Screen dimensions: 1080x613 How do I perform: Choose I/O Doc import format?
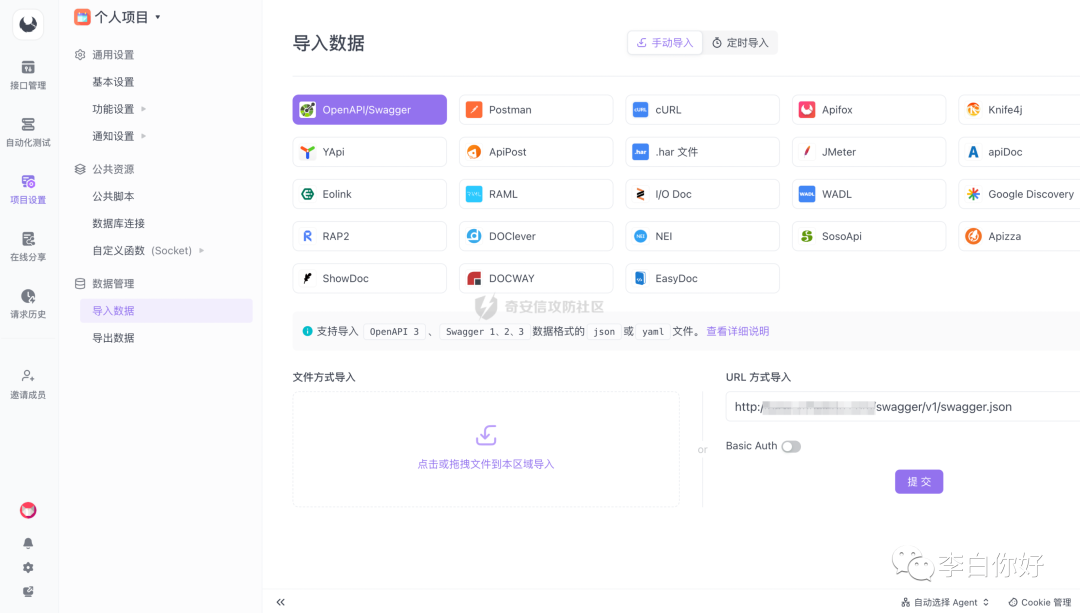coord(703,194)
